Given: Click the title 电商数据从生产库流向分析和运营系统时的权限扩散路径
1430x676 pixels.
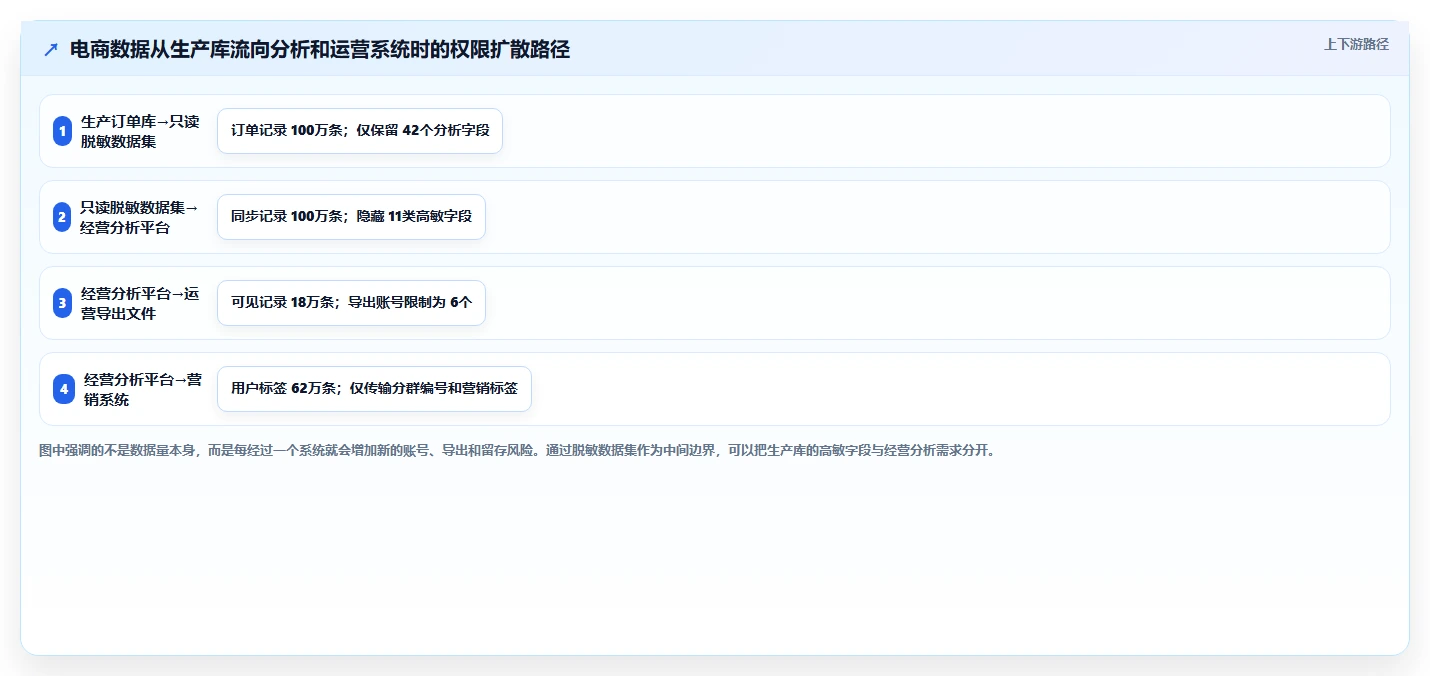Looking at the screenshot, I should coord(320,50).
